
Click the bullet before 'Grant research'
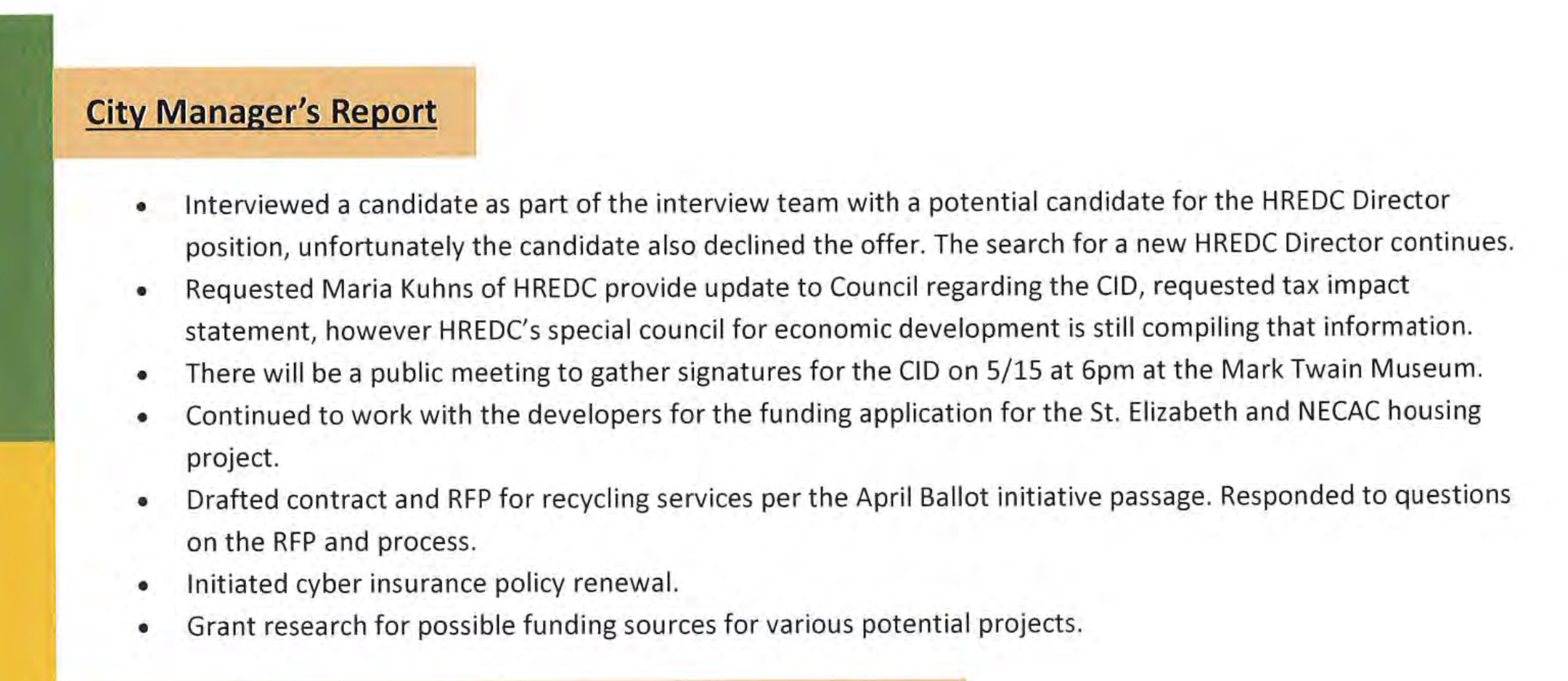coord(143,627)
